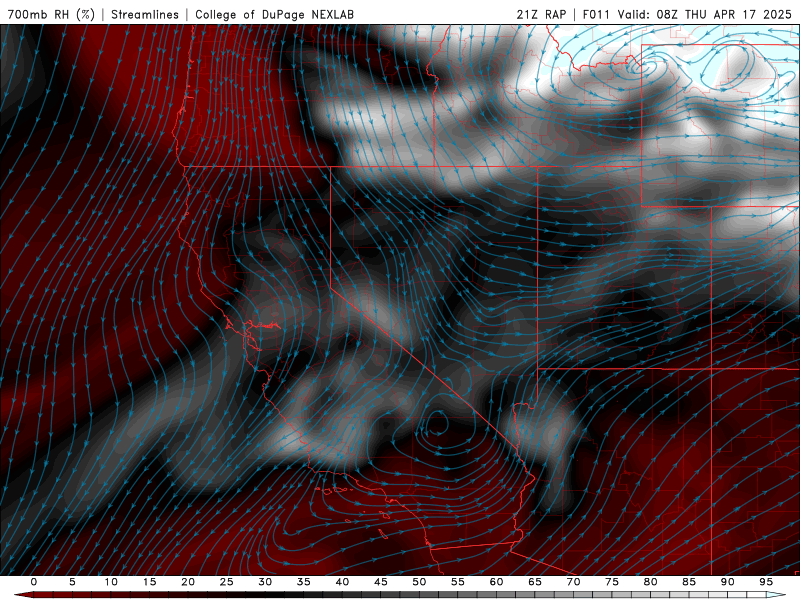This screenshot has width=800, height=600.
Task: Click the "85" value on the color scale
Action: (689, 582)
